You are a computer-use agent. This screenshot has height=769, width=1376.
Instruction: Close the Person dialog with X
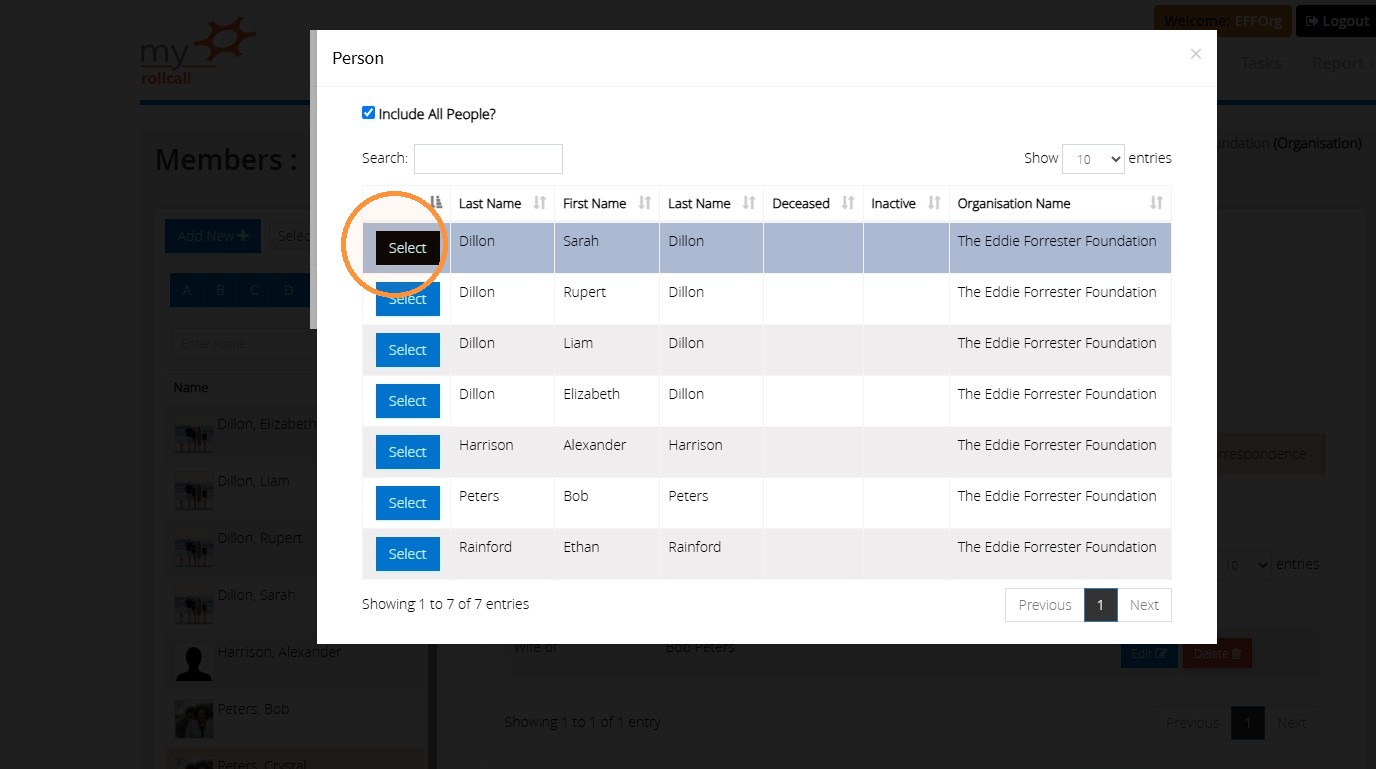tap(1195, 54)
